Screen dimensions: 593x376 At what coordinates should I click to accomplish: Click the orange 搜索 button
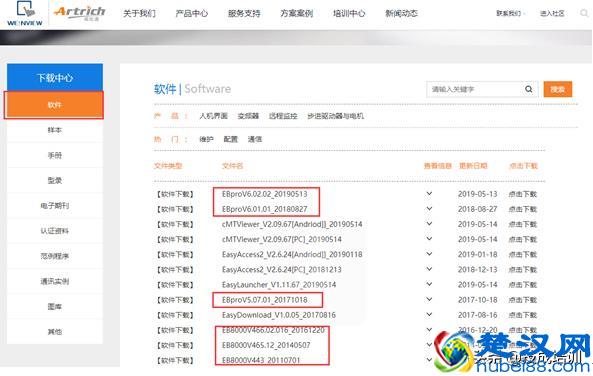(x=557, y=89)
